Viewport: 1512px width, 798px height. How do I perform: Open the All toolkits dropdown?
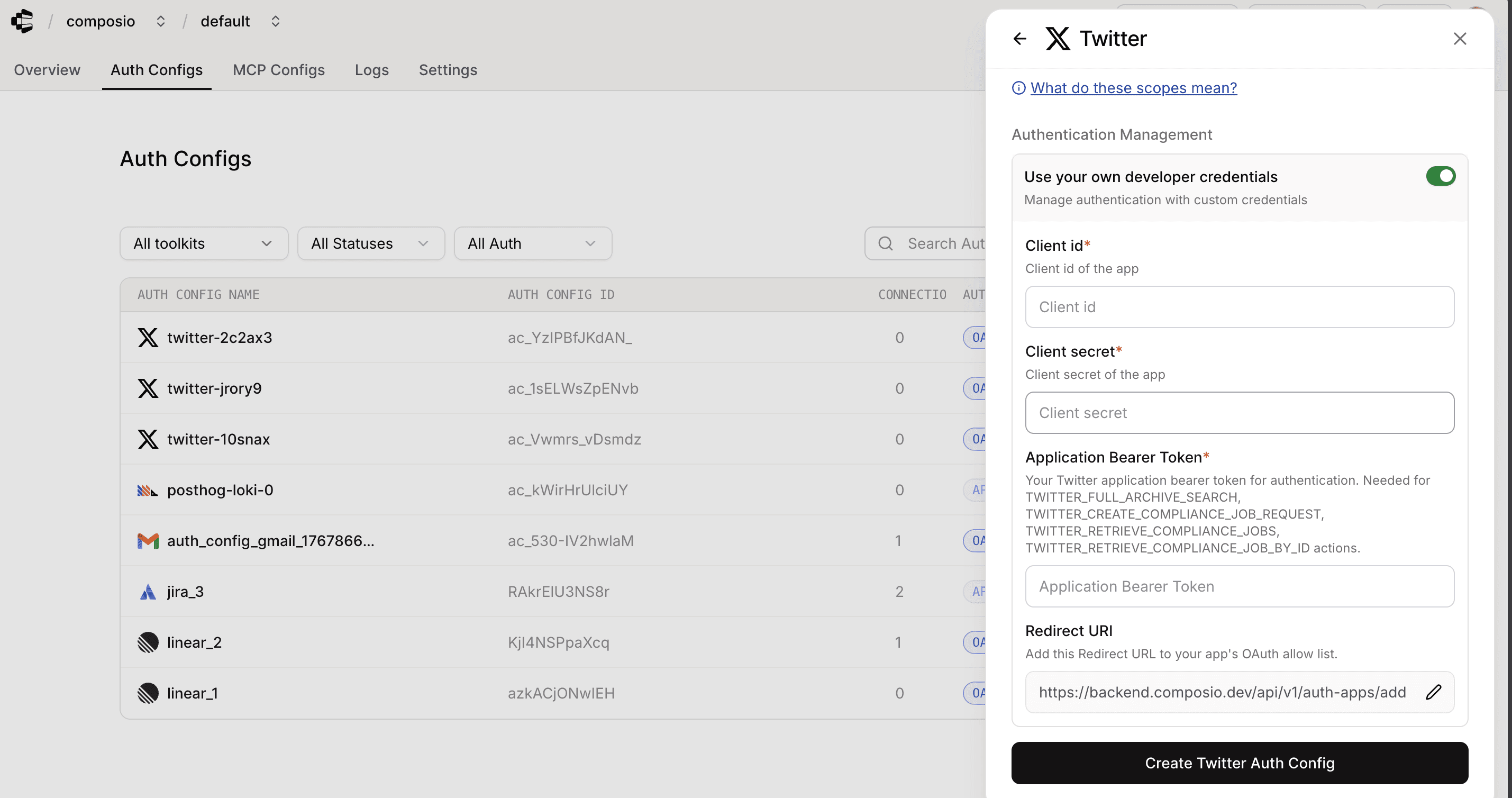click(x=204, y=244)
